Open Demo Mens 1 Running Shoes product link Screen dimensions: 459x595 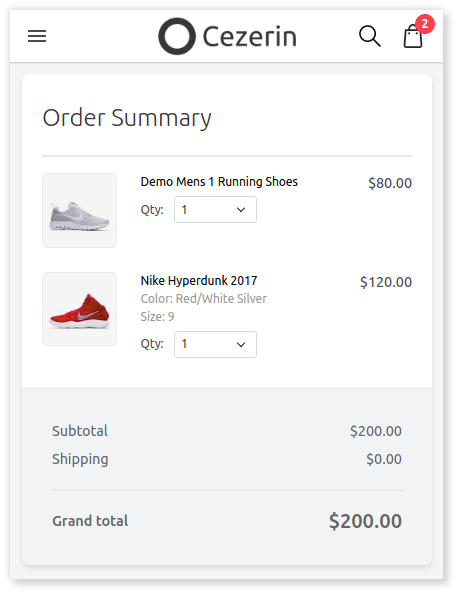(219, 182)
